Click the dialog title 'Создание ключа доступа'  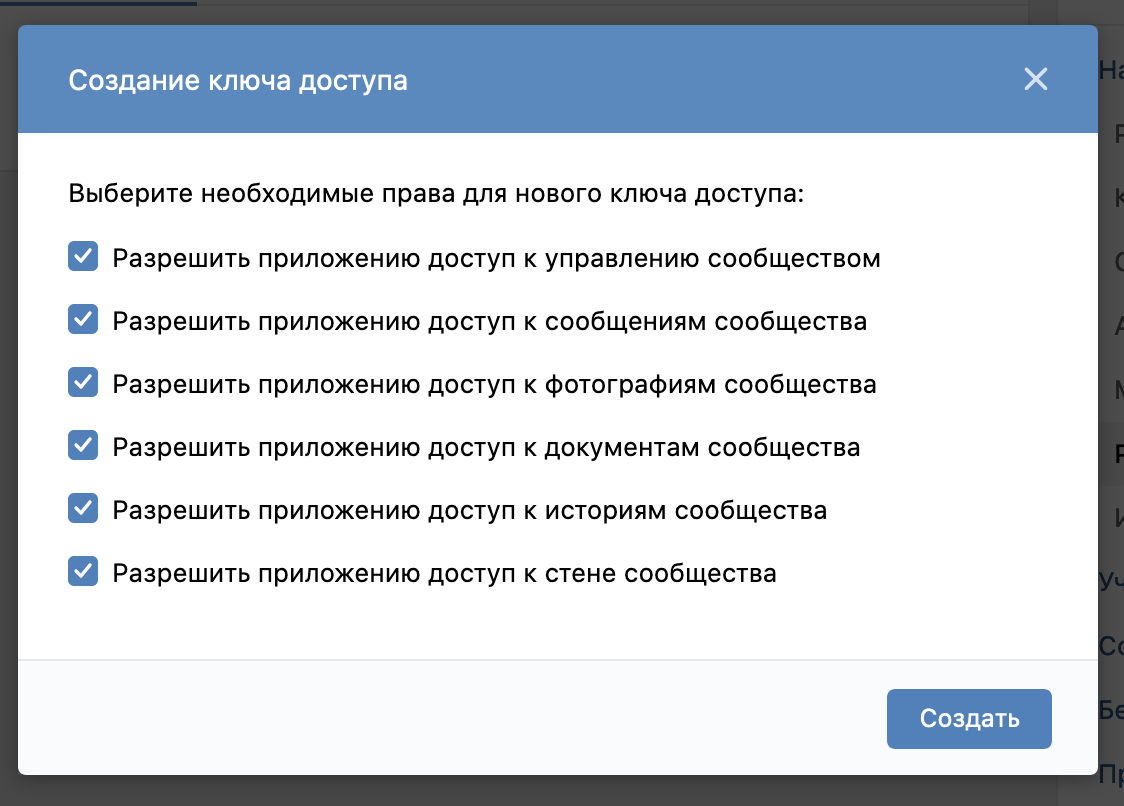coord(238,80)
